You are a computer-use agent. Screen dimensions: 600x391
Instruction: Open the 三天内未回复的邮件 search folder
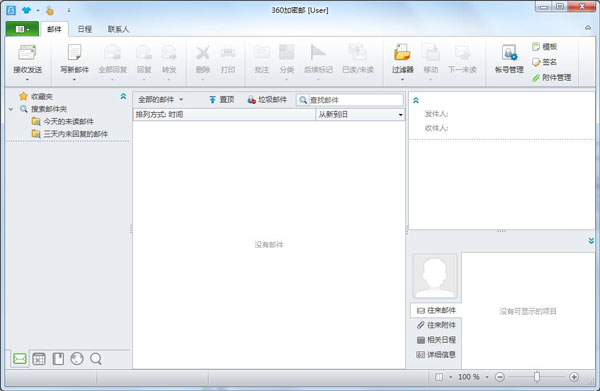[70, 134]
